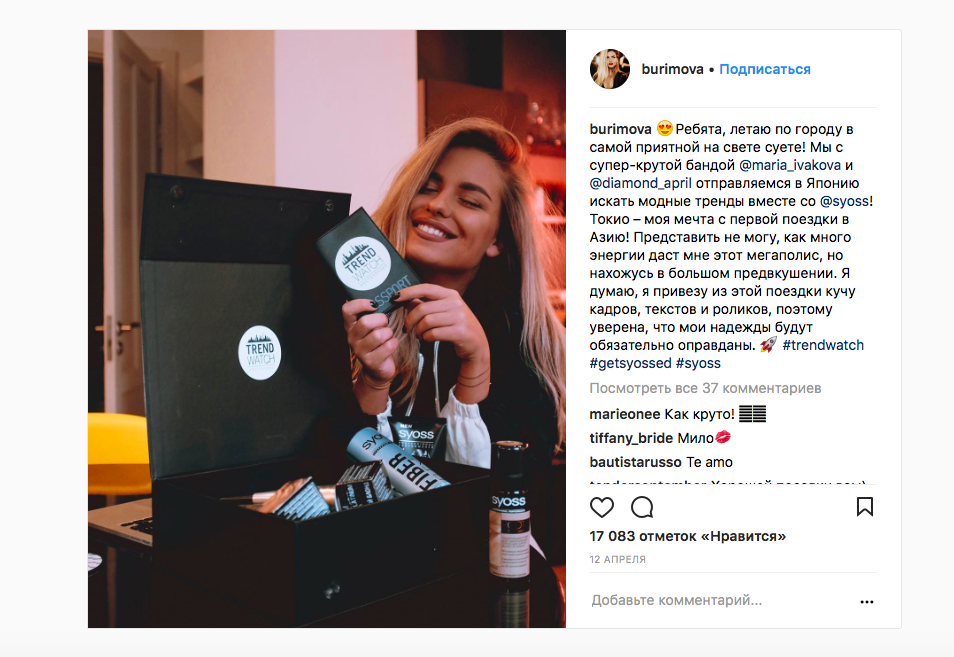Follow burimova via Подписаться link
The image size is (954, 657).
pyautogui.click(x=765, y=69)
